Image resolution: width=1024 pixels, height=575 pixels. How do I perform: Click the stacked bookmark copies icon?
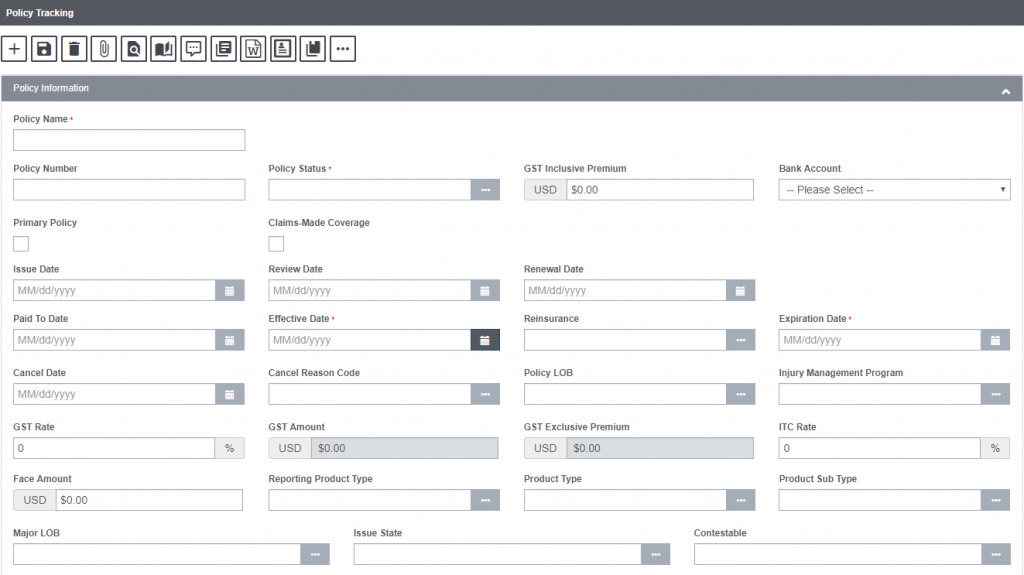(x=313, y=49)
